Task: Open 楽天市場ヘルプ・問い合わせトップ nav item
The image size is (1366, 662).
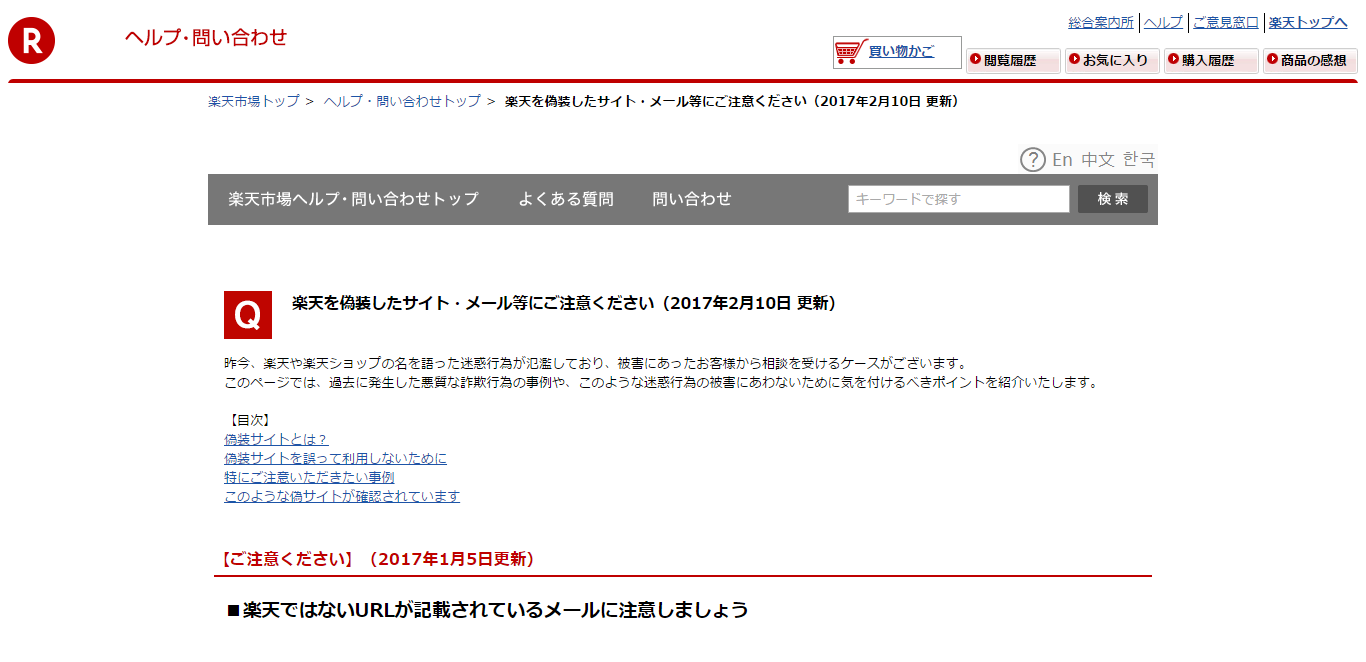Action: (354, 199)
